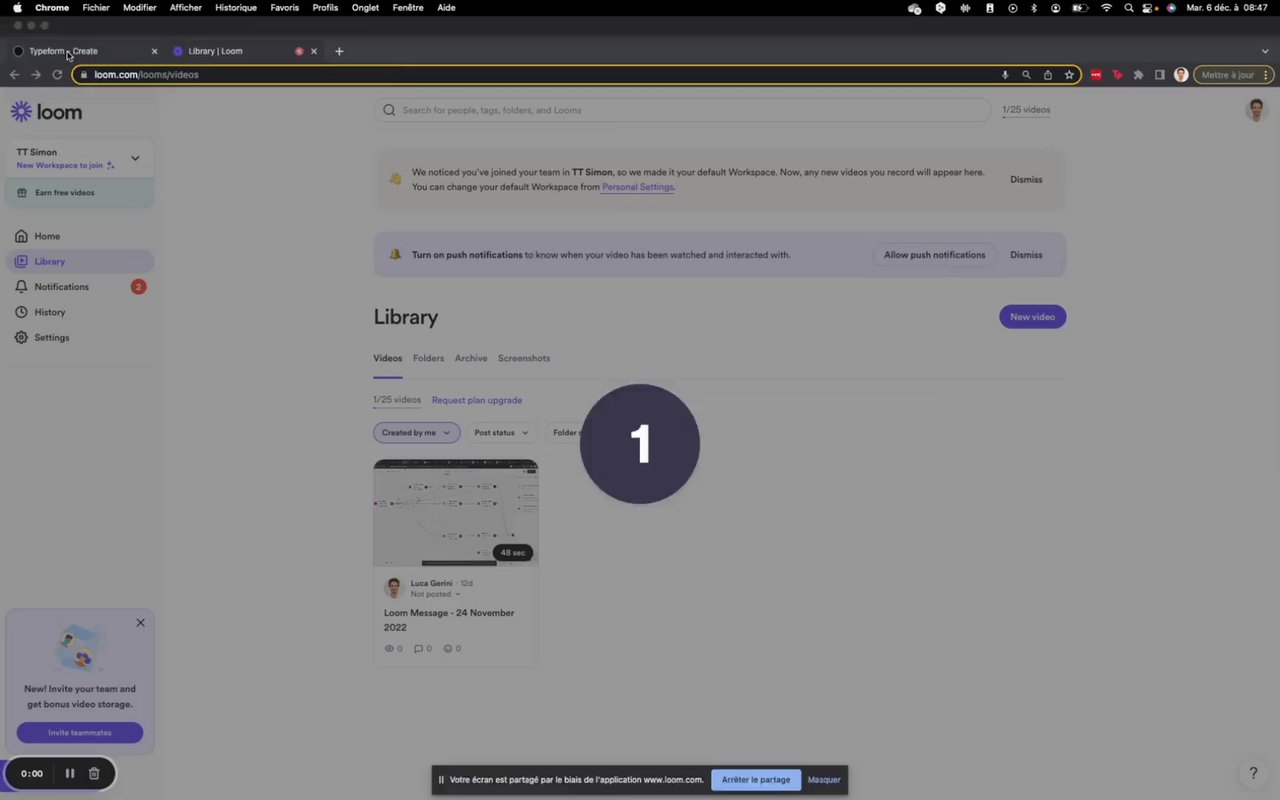Open the reactions count on video card
The height and width of the screenshot is (800, 1280).
tap(452, 648)
